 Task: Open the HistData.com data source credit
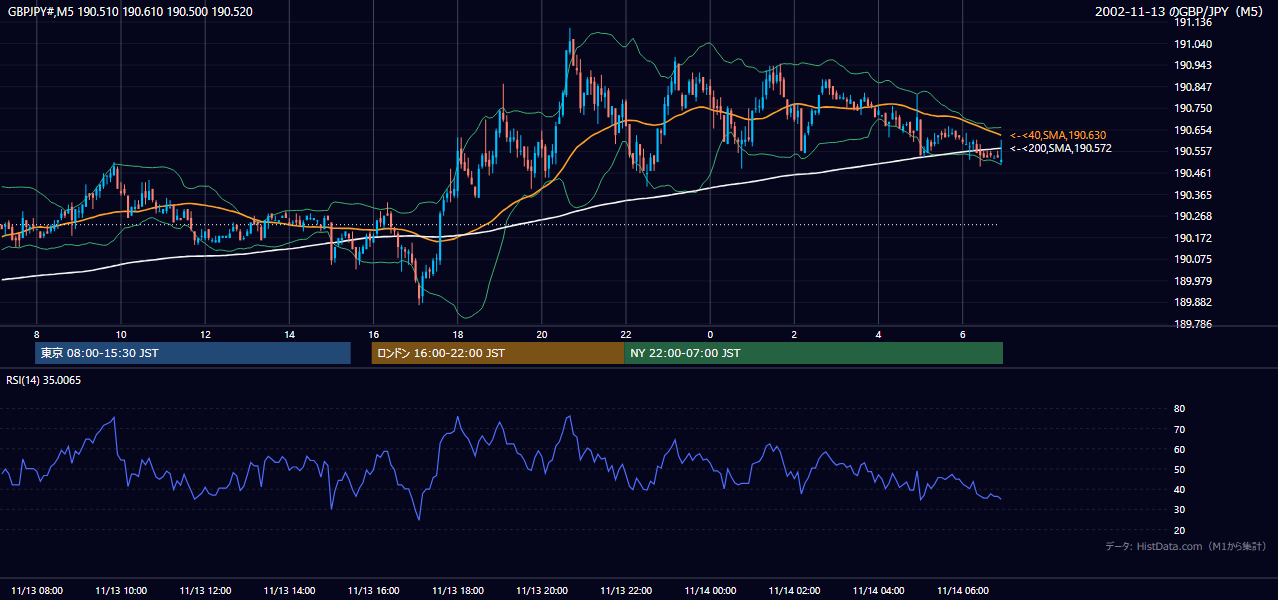click(1186, 546)
